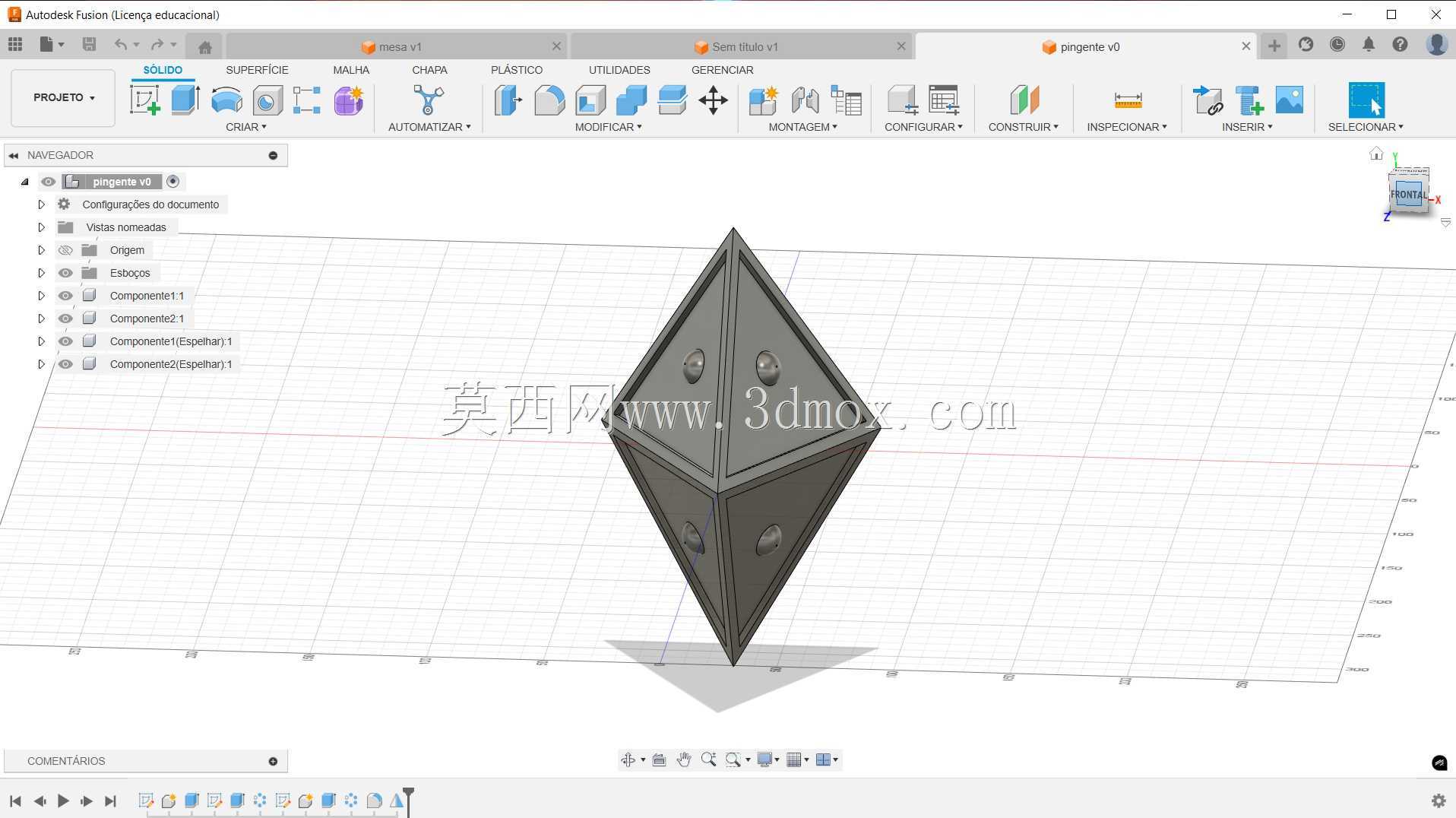Open the Change Parameters table tool

click(x=944, y=100)
